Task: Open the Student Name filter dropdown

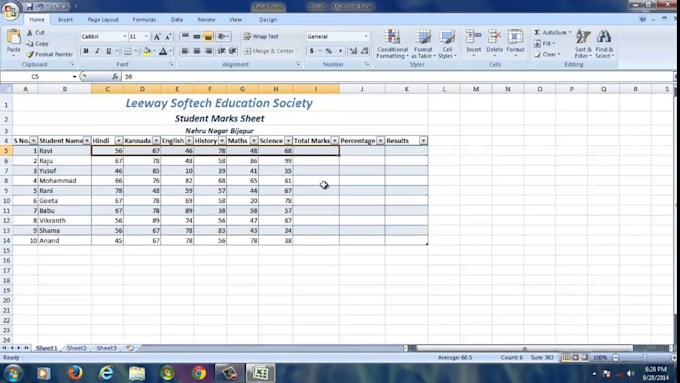Action: pos(87,141)
